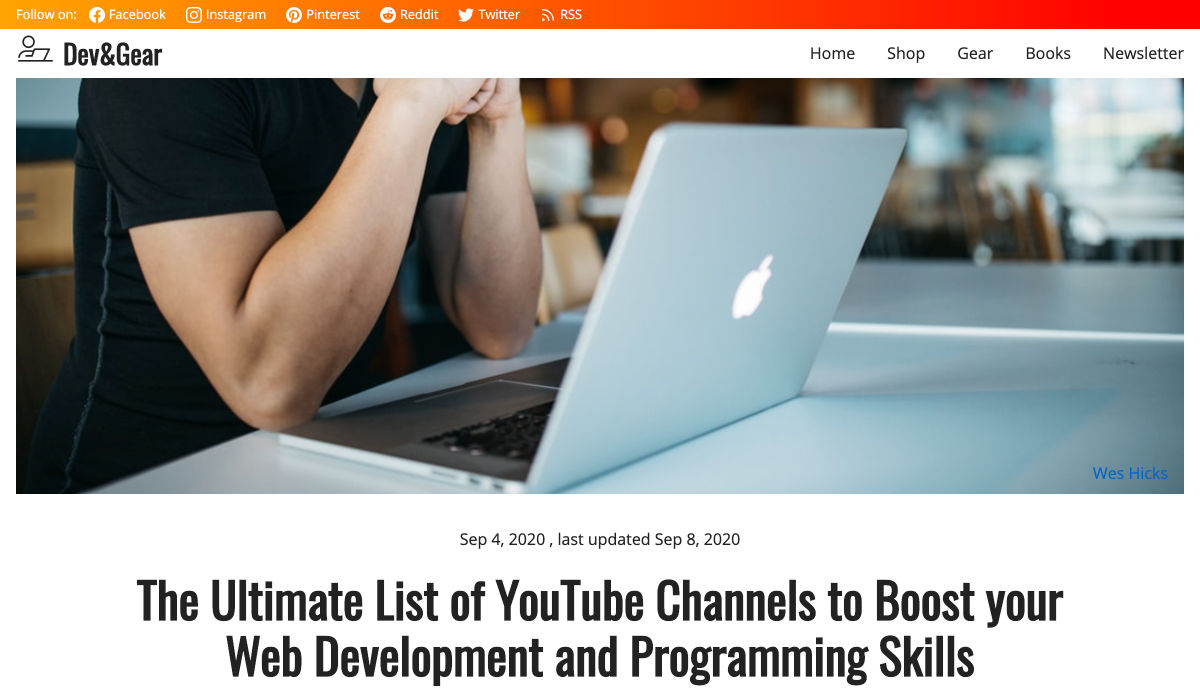Click the RSS feed icon
Viewport: 1200px width, 698px height.
click(547, 15)
